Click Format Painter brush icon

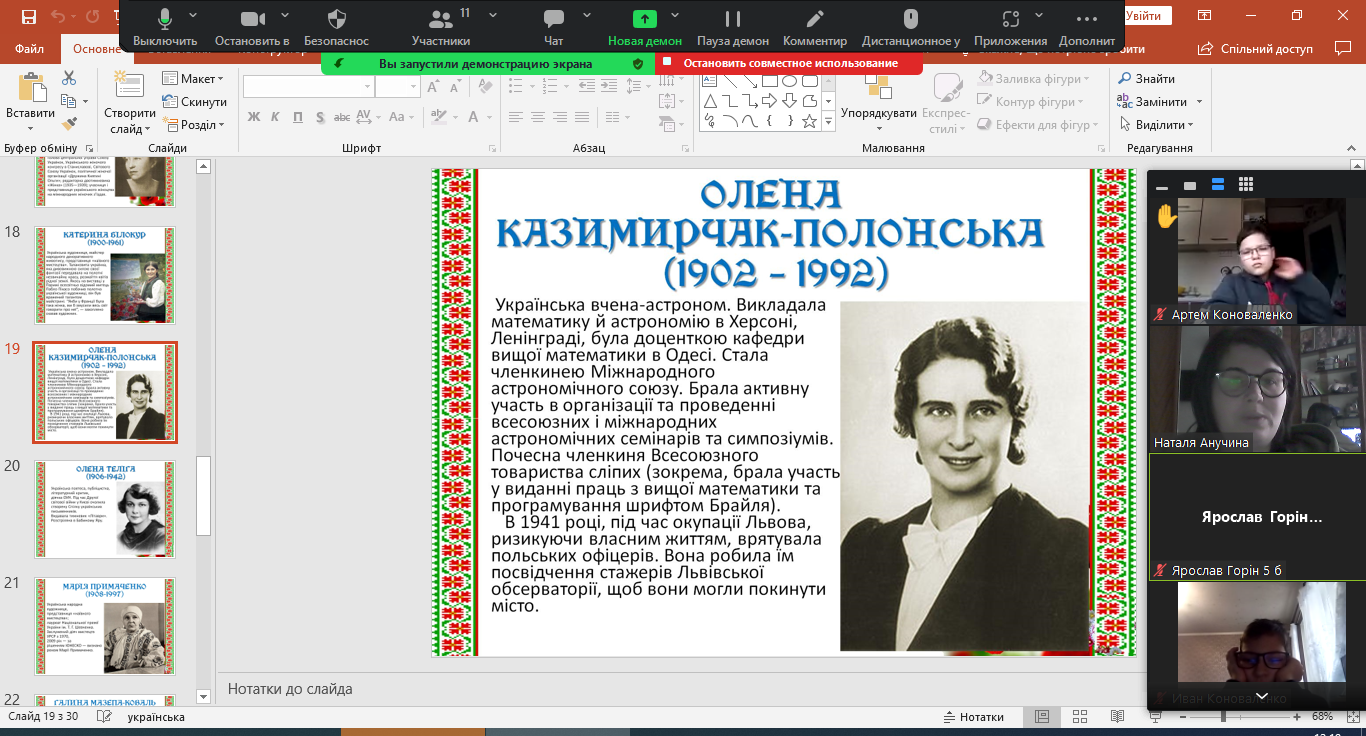[69, 125]
